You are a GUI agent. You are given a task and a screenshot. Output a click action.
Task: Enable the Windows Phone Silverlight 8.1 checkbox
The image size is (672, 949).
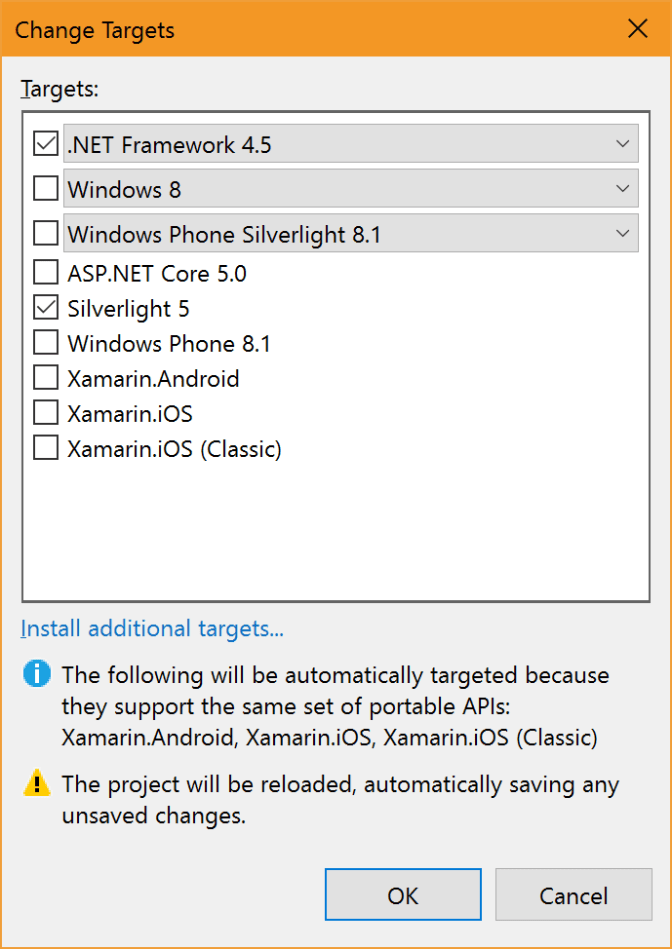45,232
